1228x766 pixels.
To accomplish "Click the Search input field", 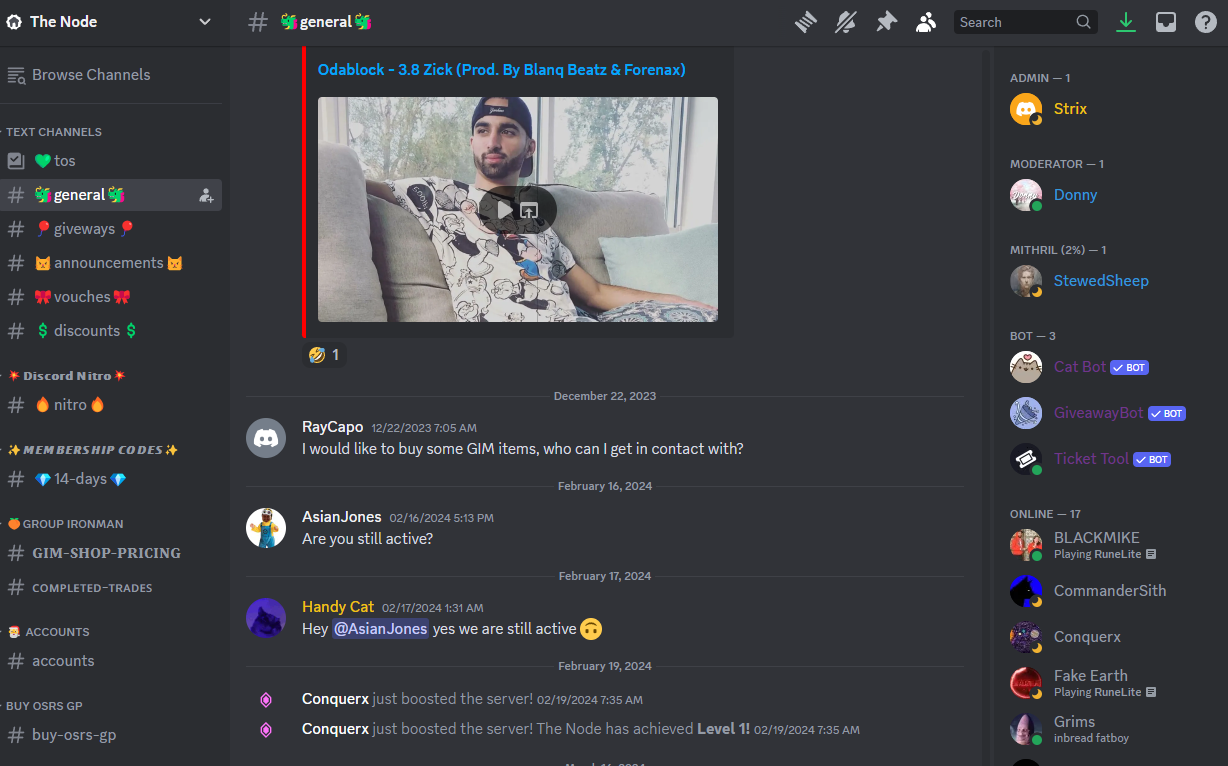I will tap(1026, 22).
